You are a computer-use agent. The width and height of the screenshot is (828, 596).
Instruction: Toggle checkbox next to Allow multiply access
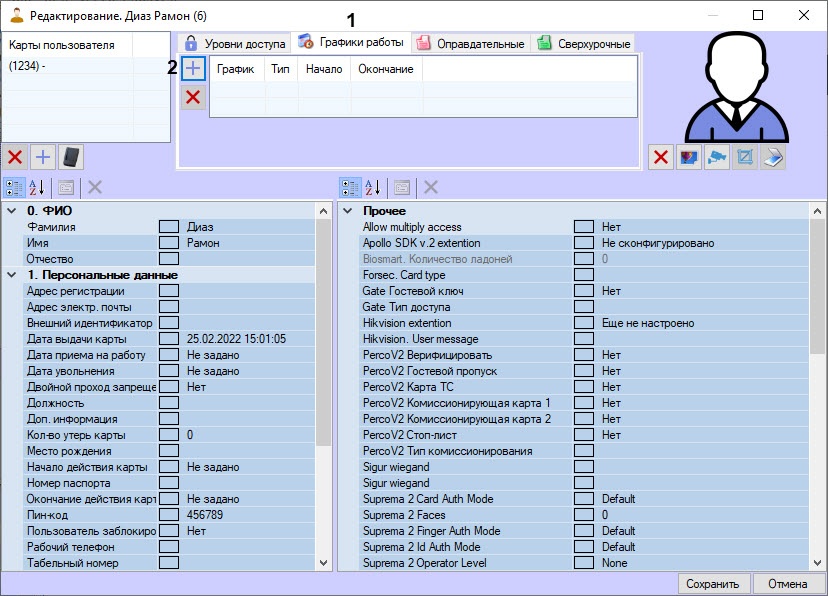tap(583, 227)
